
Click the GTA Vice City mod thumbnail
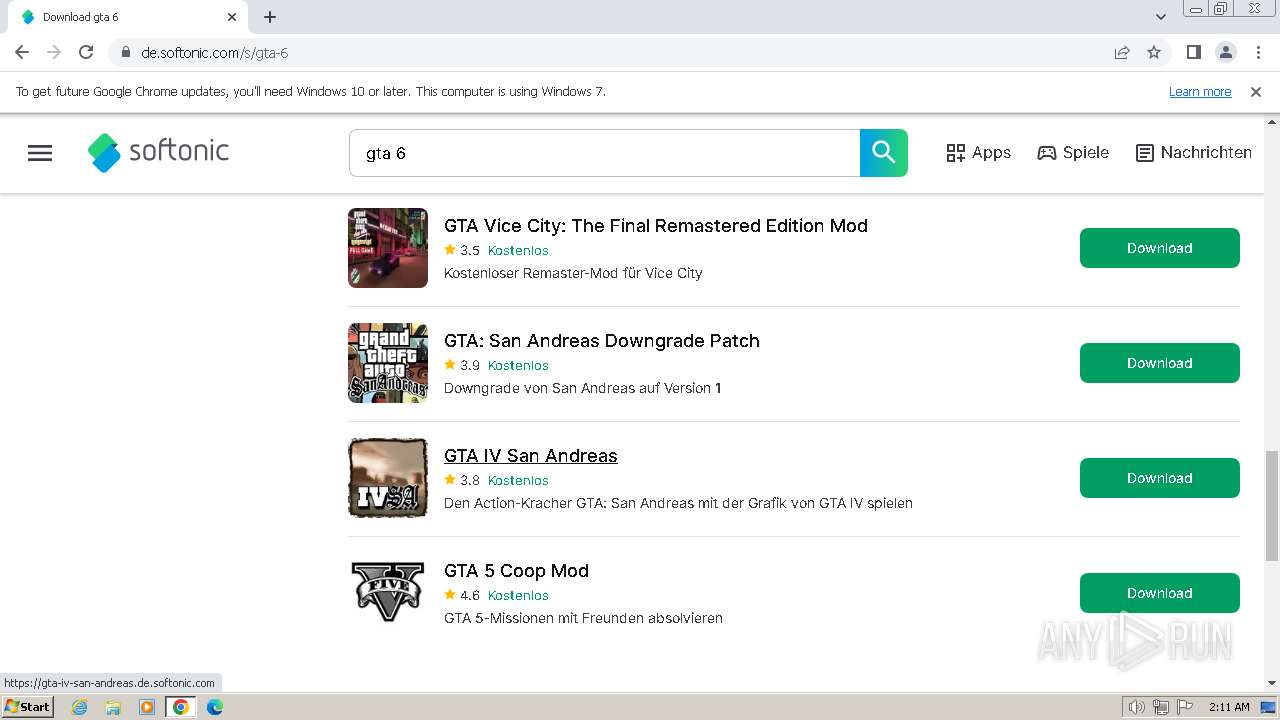coord(388,248)
